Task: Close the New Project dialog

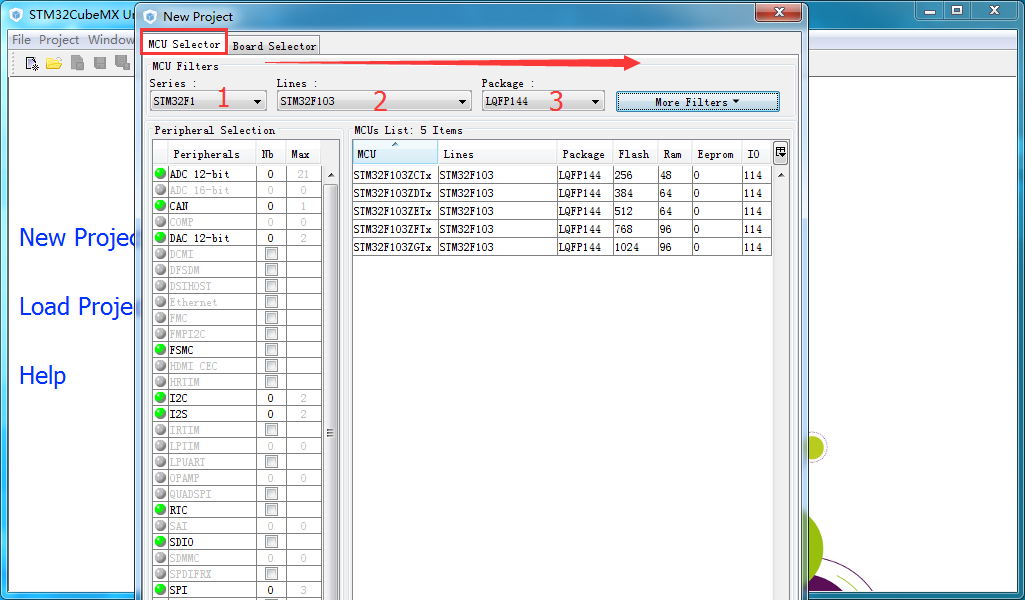Action: tap(778, 12)
